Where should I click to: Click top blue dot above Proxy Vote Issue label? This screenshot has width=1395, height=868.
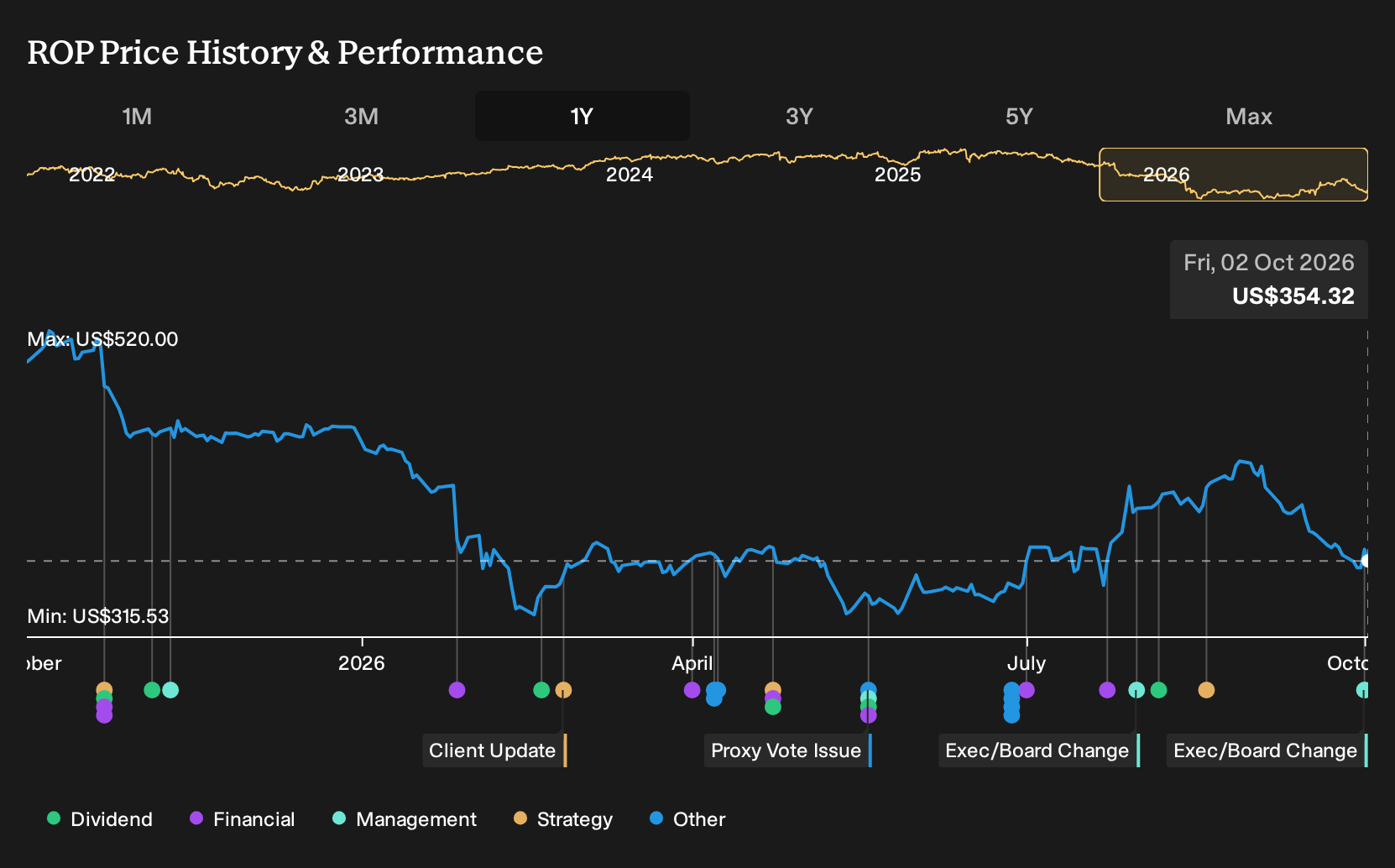click(x=868, y=688)
